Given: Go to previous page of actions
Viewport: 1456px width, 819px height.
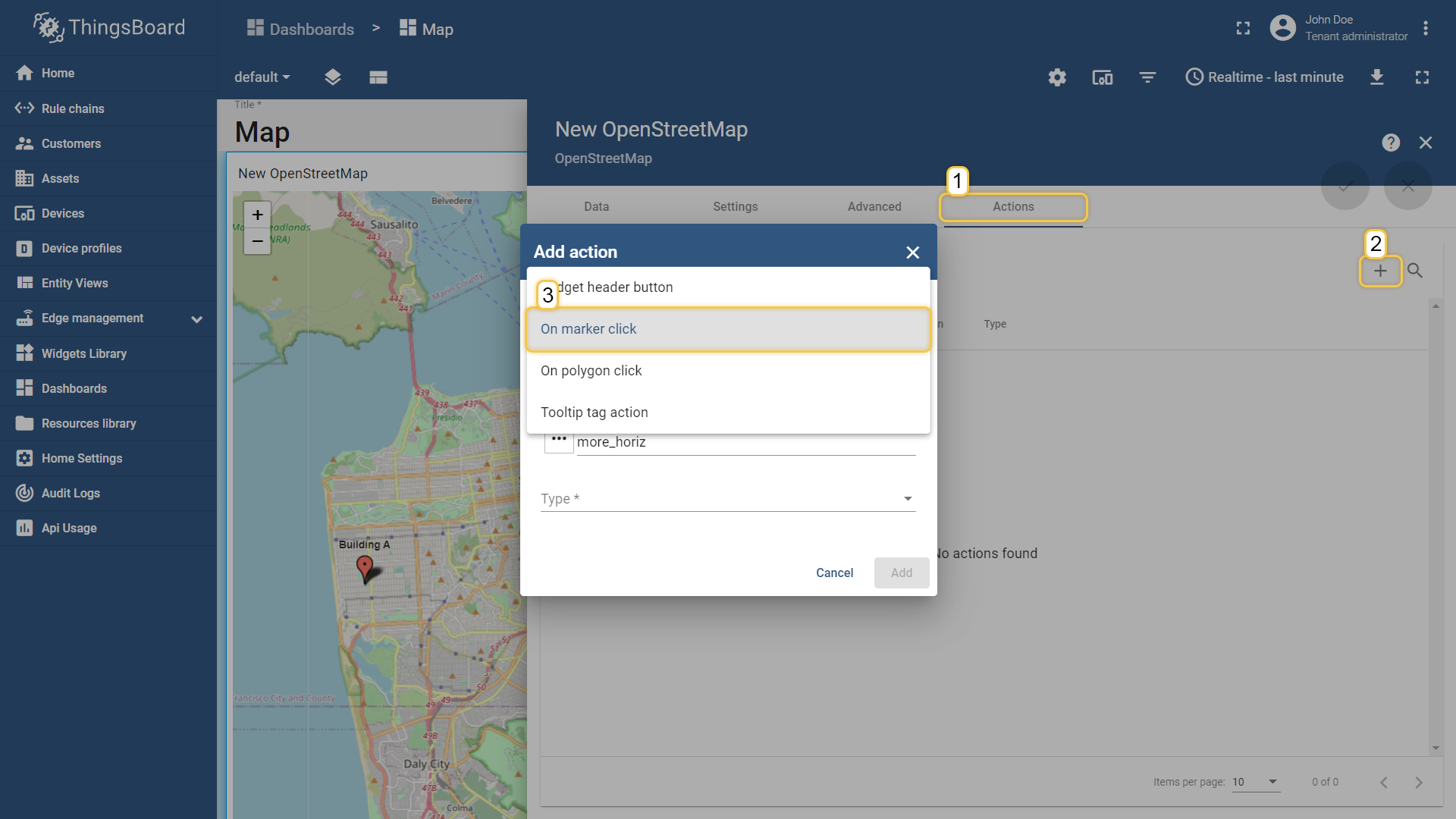Looking at the screenshot, I should click(x=1384, y=782).
